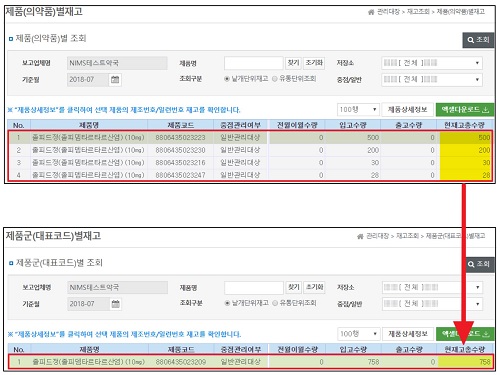Click the upper 조회 search button
Image resolution: width=500 pixels, height=375 pixels.
point(478,40)
